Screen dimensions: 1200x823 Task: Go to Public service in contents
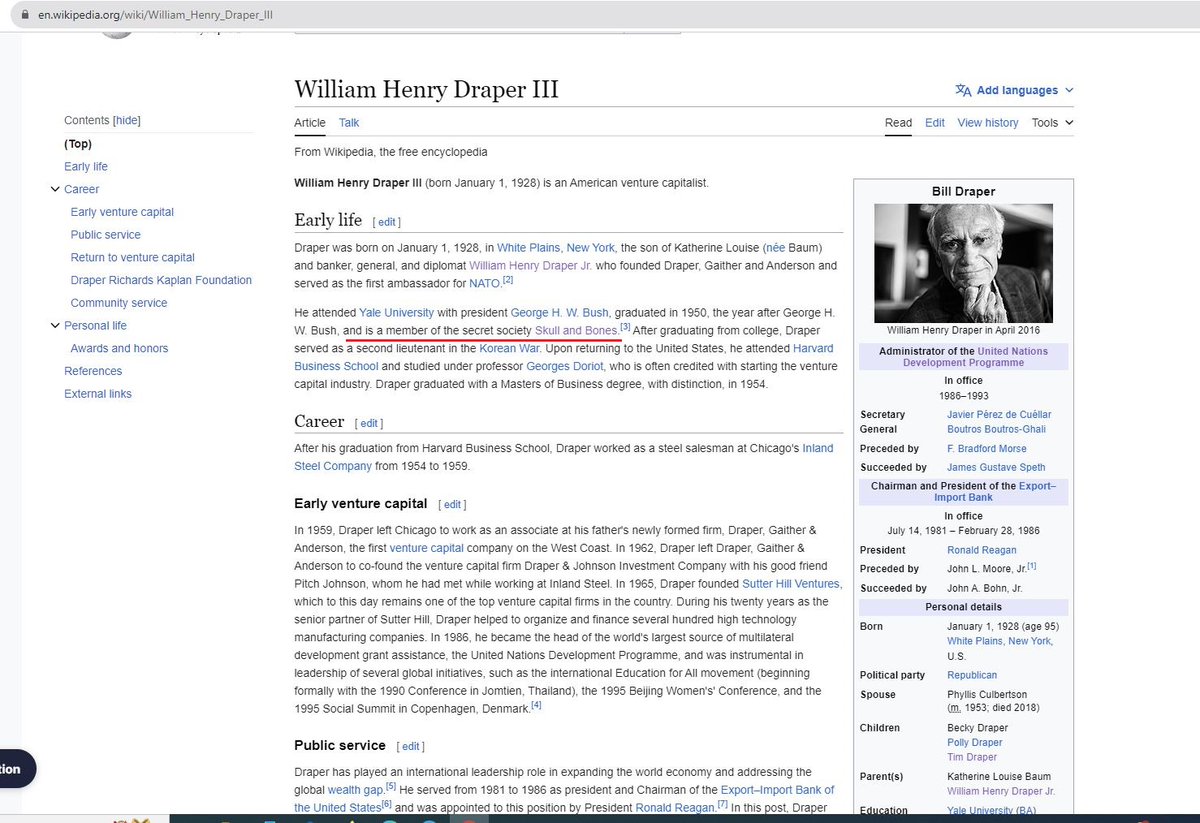(x=106, y=235)
